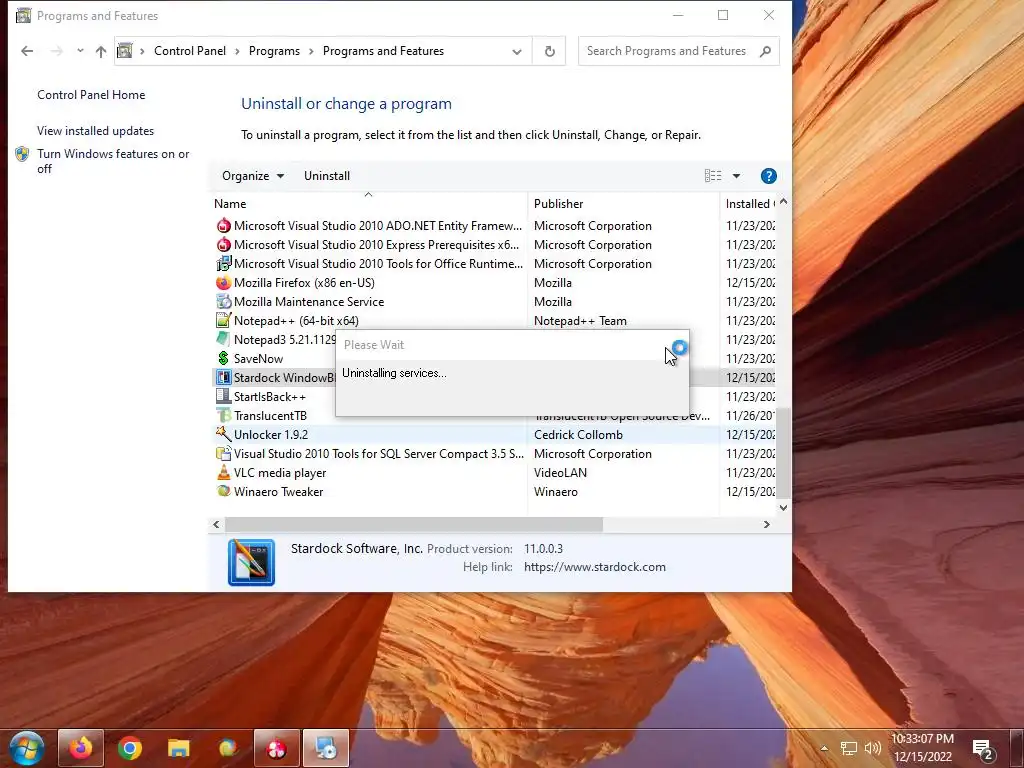Click the Stardock WindowBlinds row icon

(223, 377)
